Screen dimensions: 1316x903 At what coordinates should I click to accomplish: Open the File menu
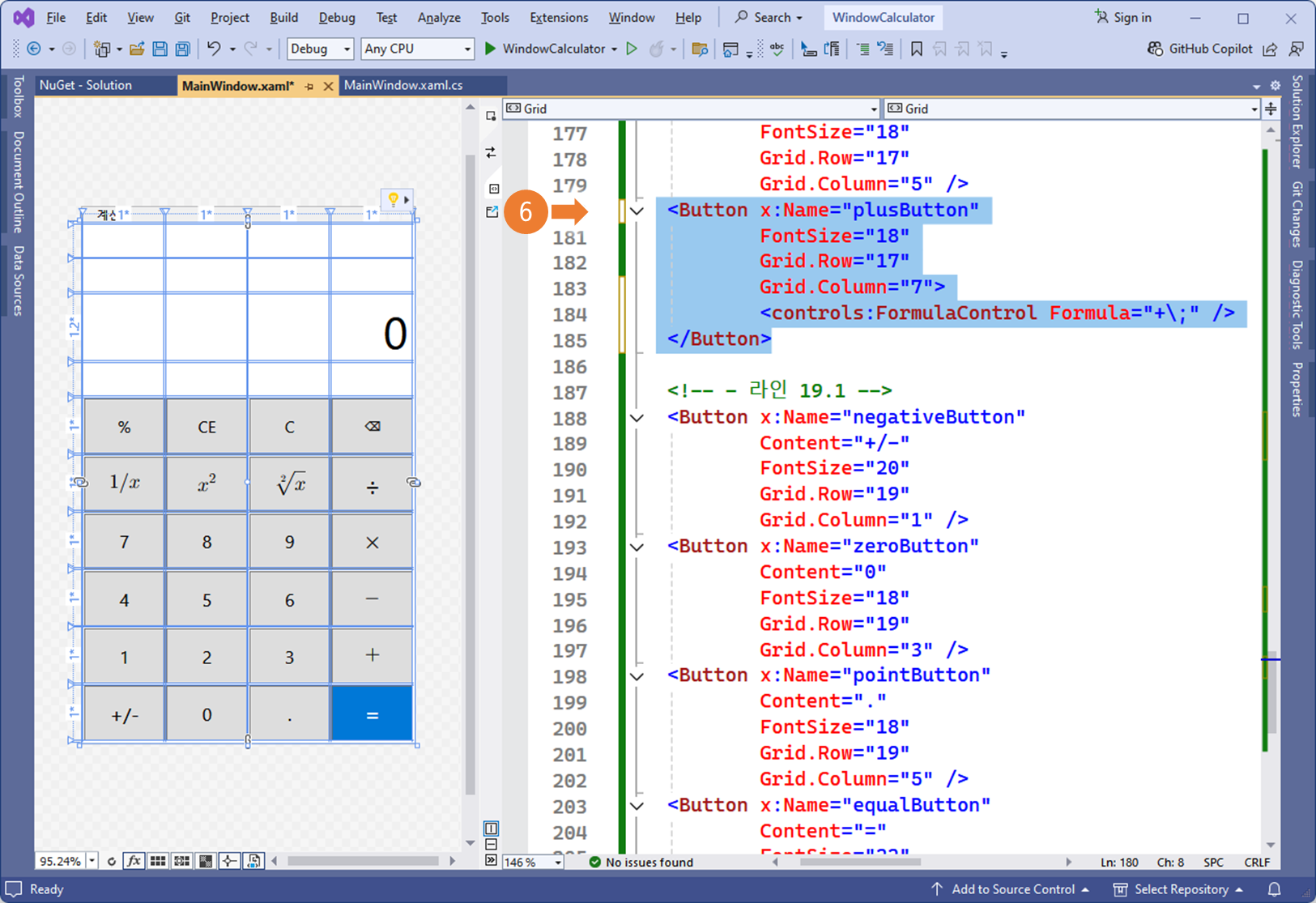[x=56, y=17]
